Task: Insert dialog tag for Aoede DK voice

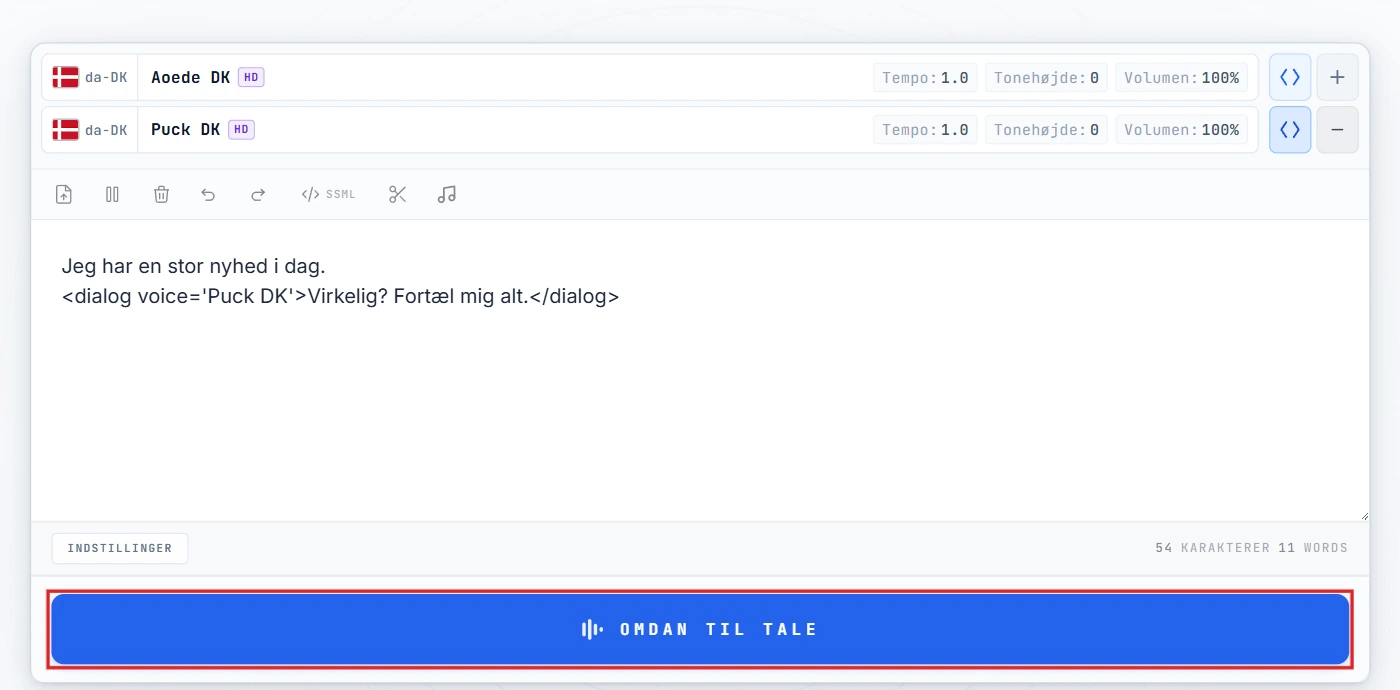Action: (x=1290, y=77)
